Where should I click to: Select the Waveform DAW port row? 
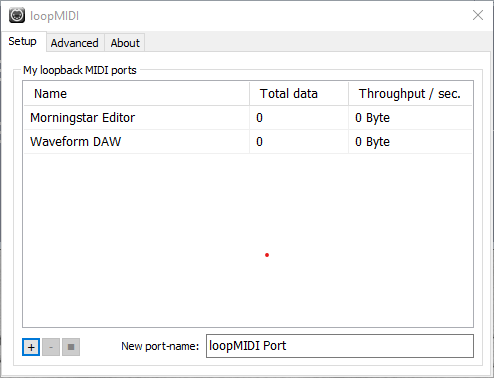(248, 142)
